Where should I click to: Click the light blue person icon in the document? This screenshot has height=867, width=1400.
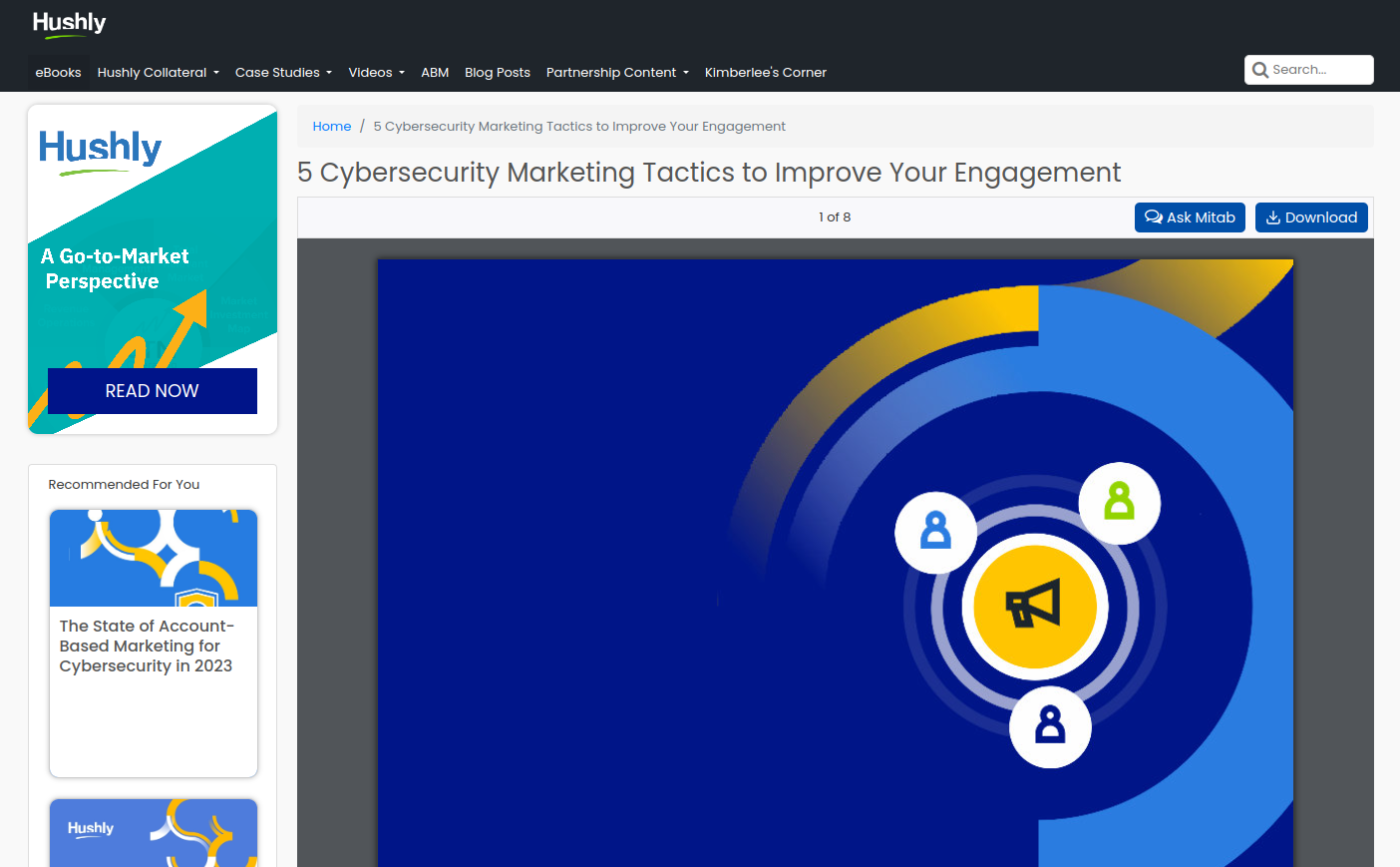click(x=935, y=531)
